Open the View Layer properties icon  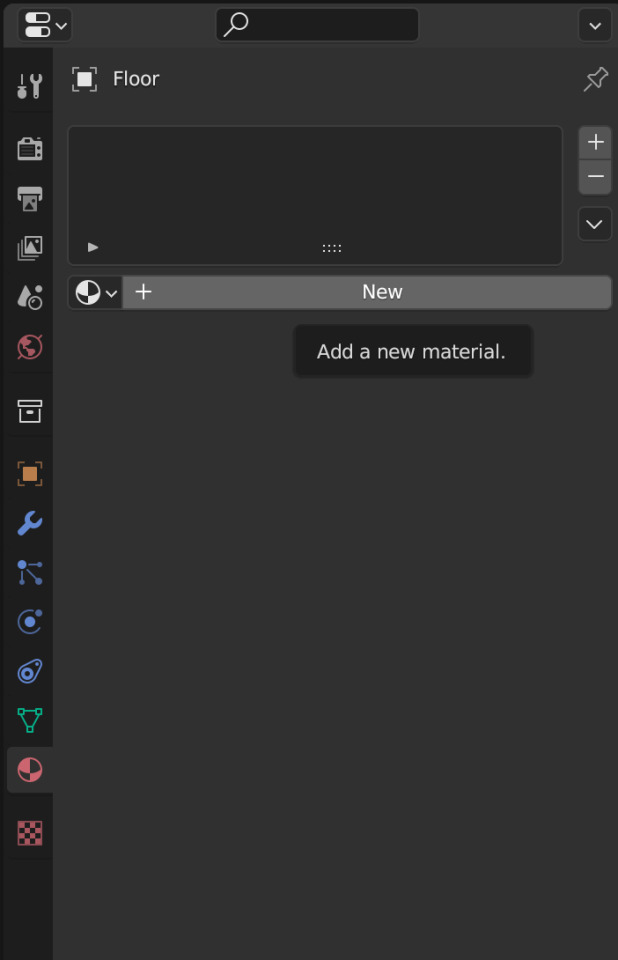29,248
